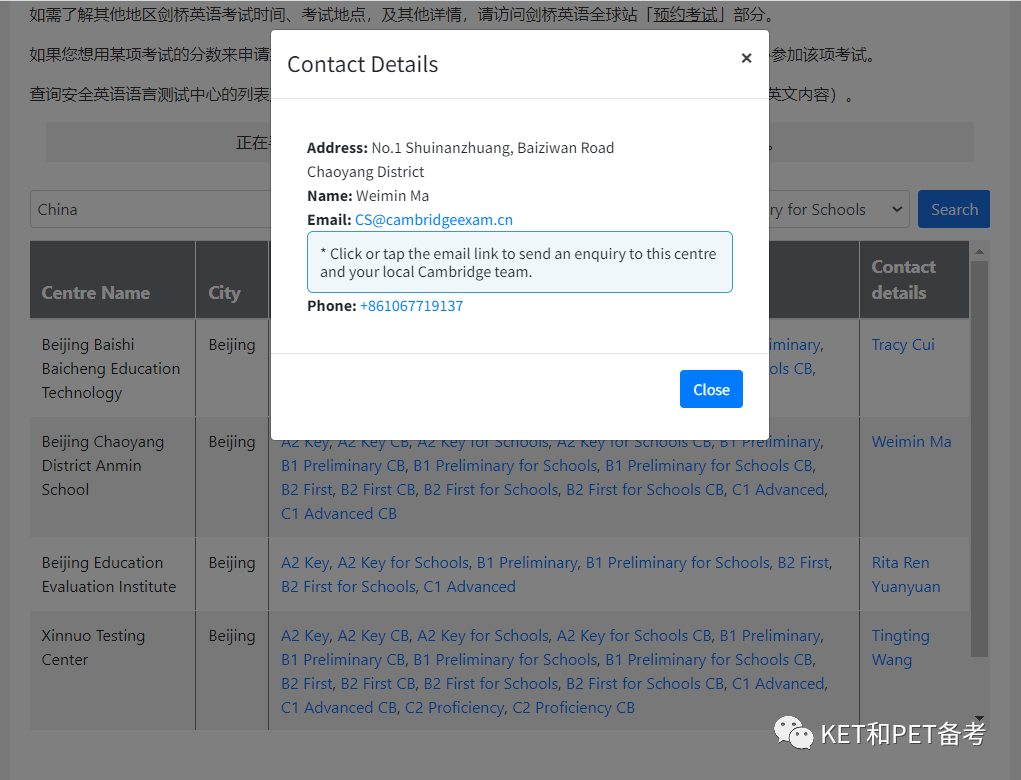The image size is (1021, 780).
Task: Click C2 Proficiency CB in Xinnuo row
Action: click(574, 708)
